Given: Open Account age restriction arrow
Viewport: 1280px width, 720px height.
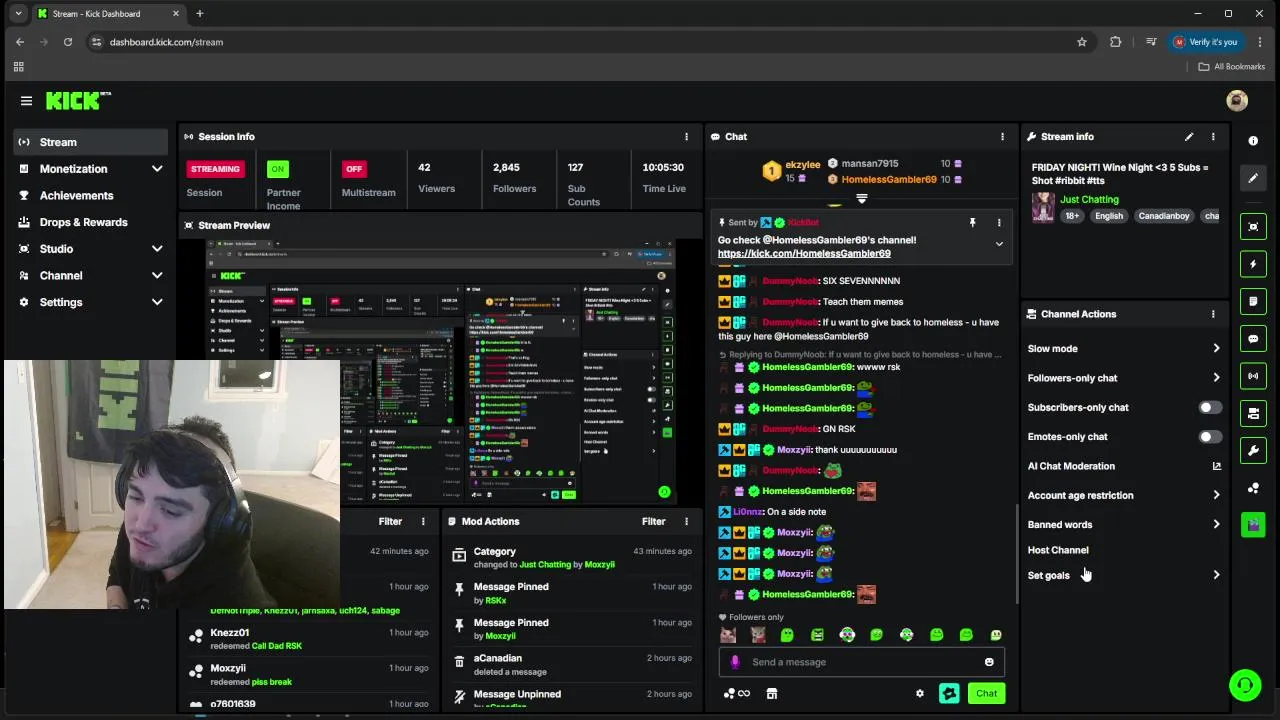Looking at the screenshot, I should tap(1216, 495).
